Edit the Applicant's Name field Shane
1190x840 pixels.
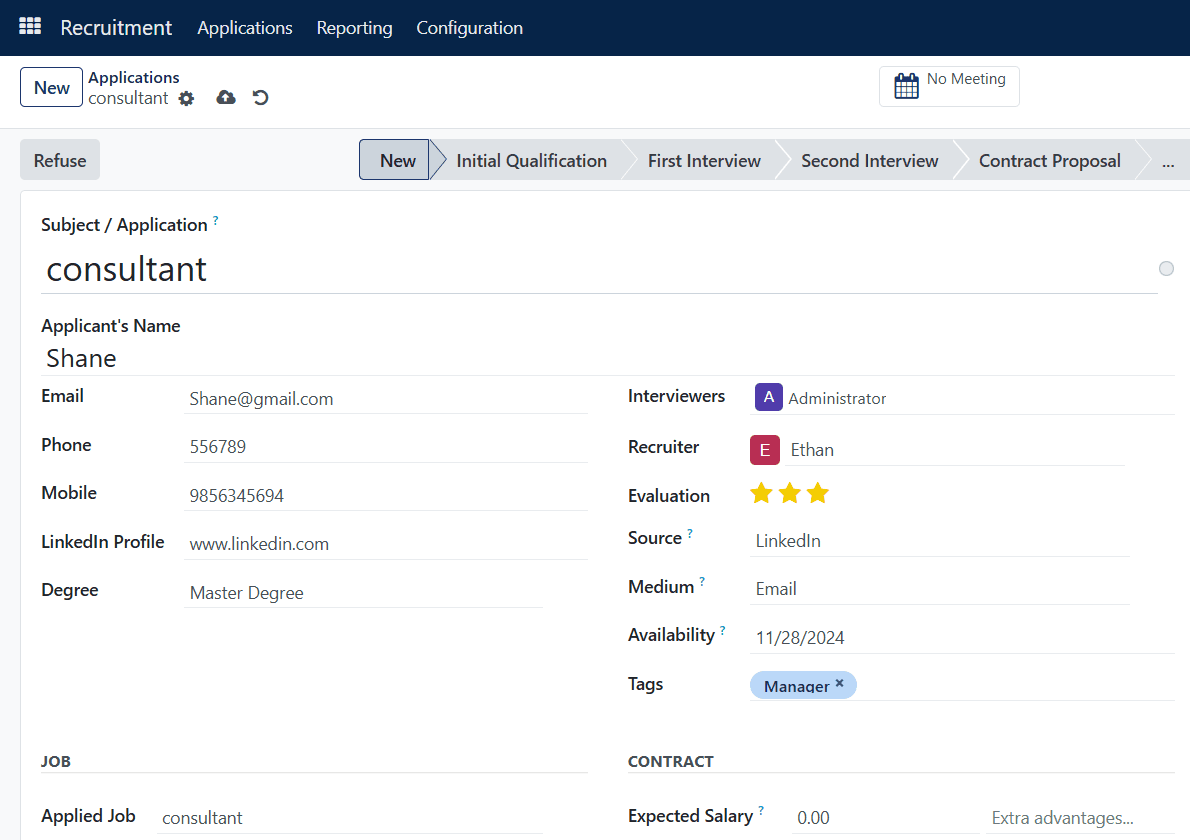[x=607, y=358]
